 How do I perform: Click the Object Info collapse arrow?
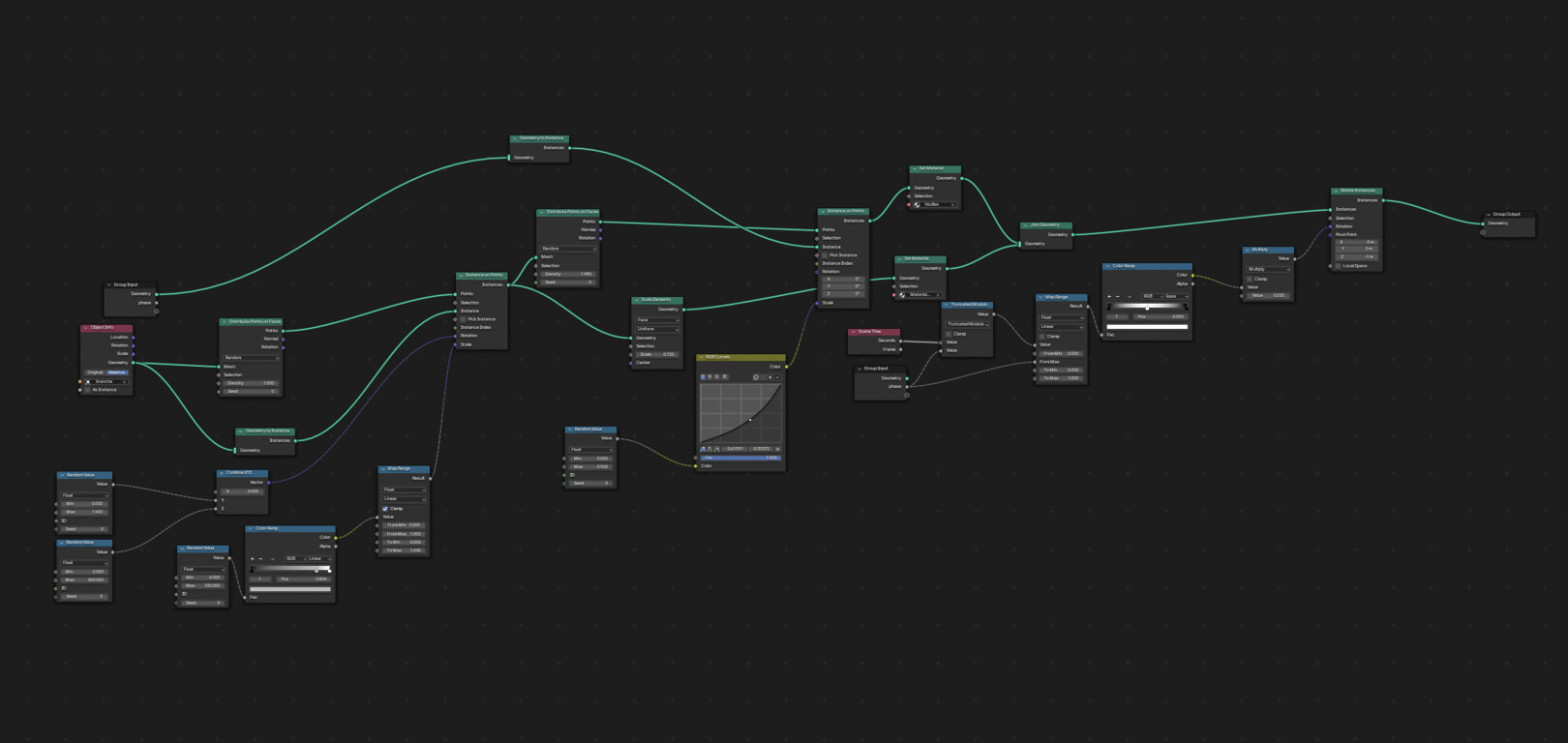[85, 328]
